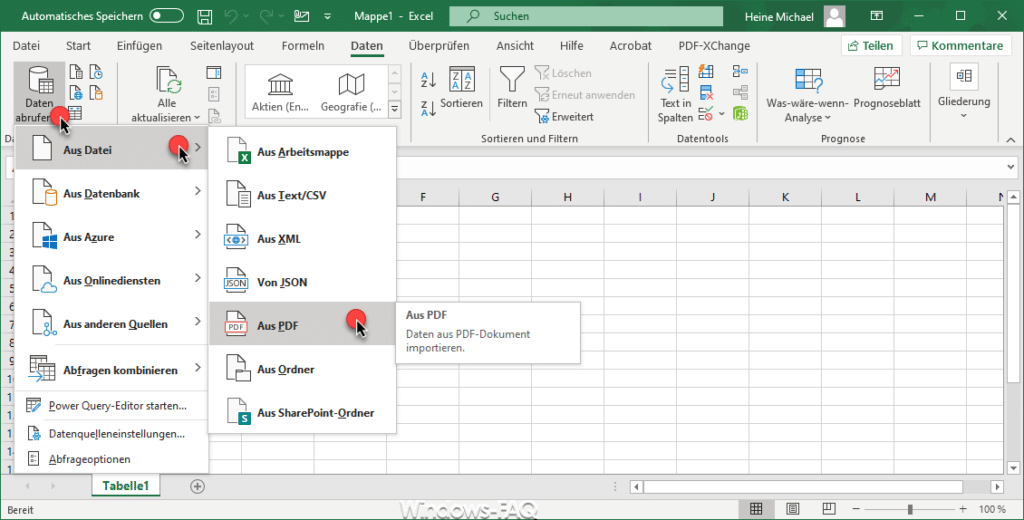Open the Einfügen ribbon tab
This screenshot has height=520, width=1024.
coord(139,46)
